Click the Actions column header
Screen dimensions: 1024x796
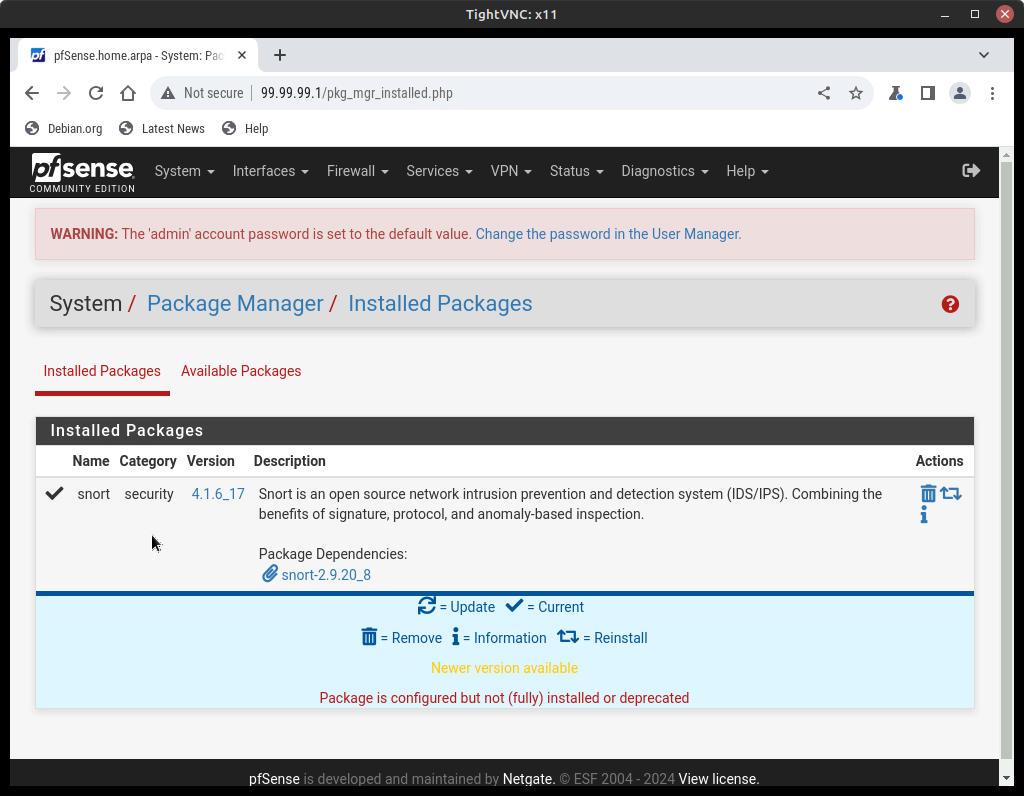pos(939,461)
